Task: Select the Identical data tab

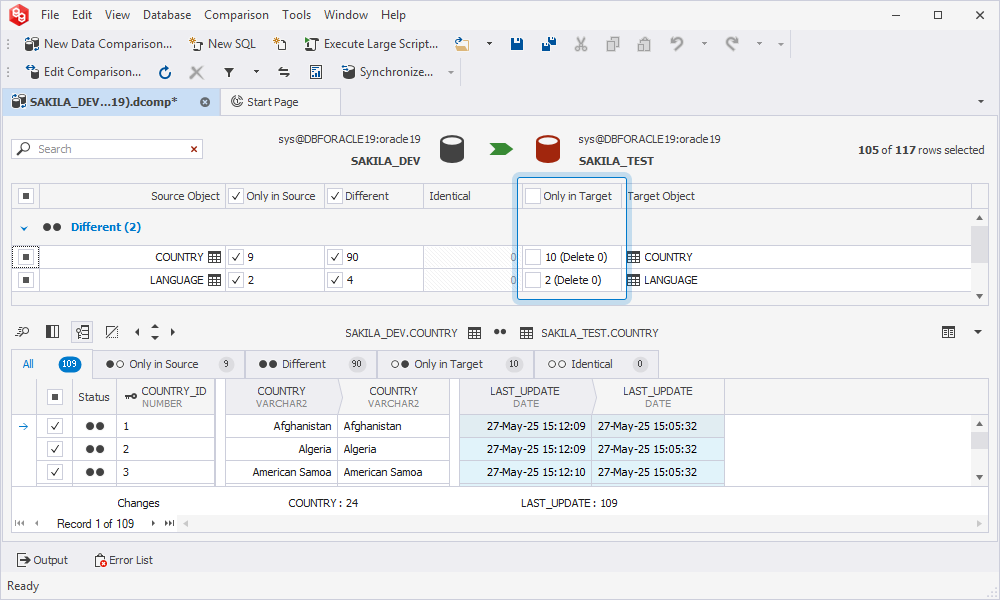Action: point(596,364)
